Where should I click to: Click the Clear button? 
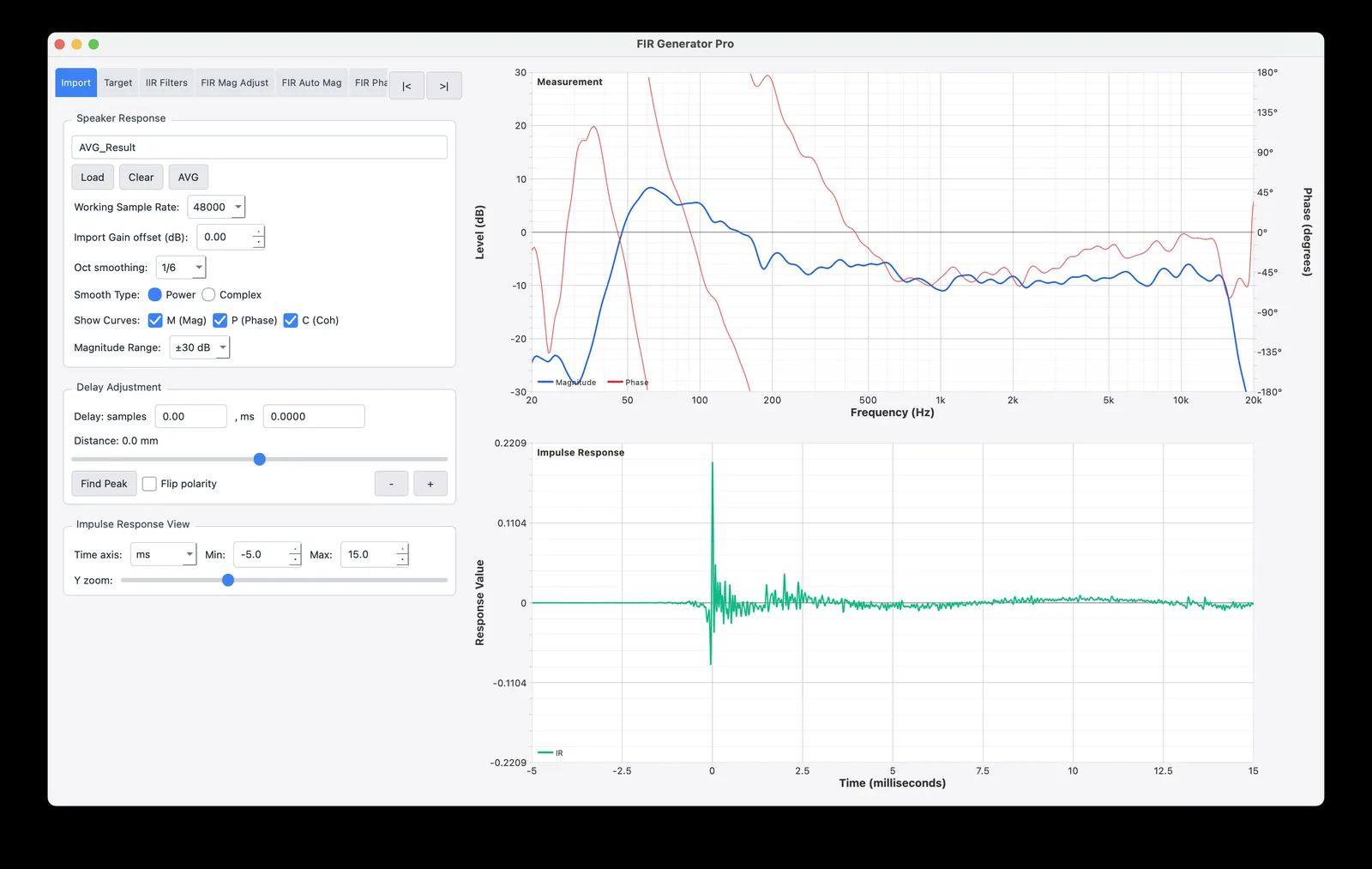pos(141,178)
